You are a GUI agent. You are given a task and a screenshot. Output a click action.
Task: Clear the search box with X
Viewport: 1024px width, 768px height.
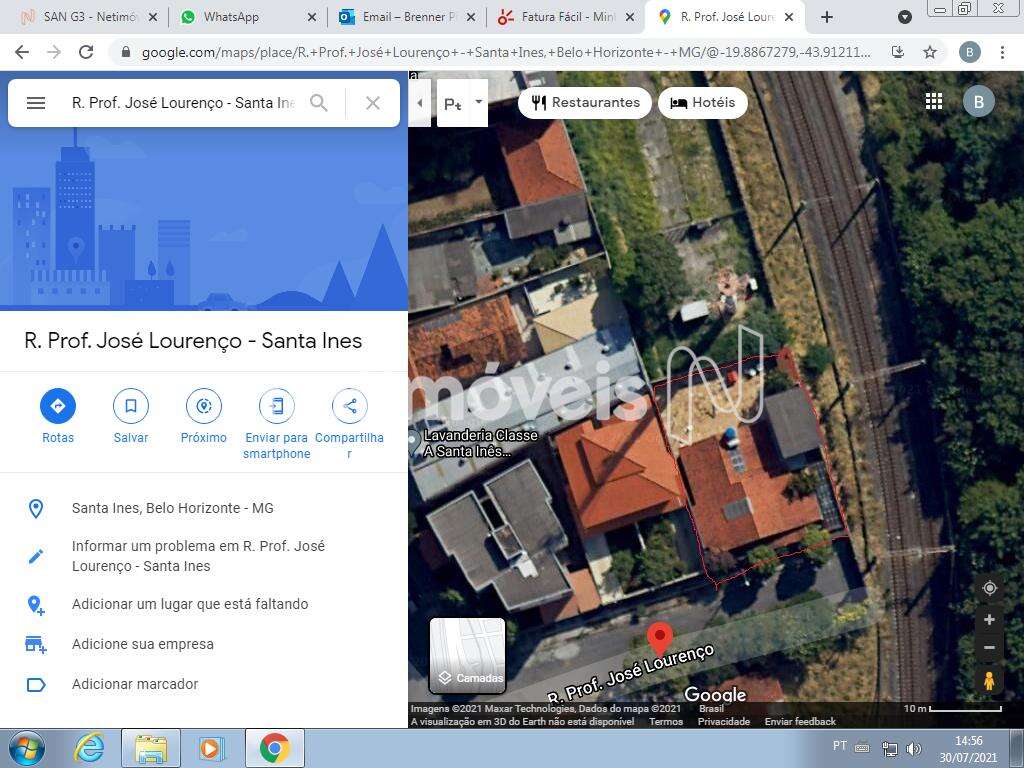point(373,103)
